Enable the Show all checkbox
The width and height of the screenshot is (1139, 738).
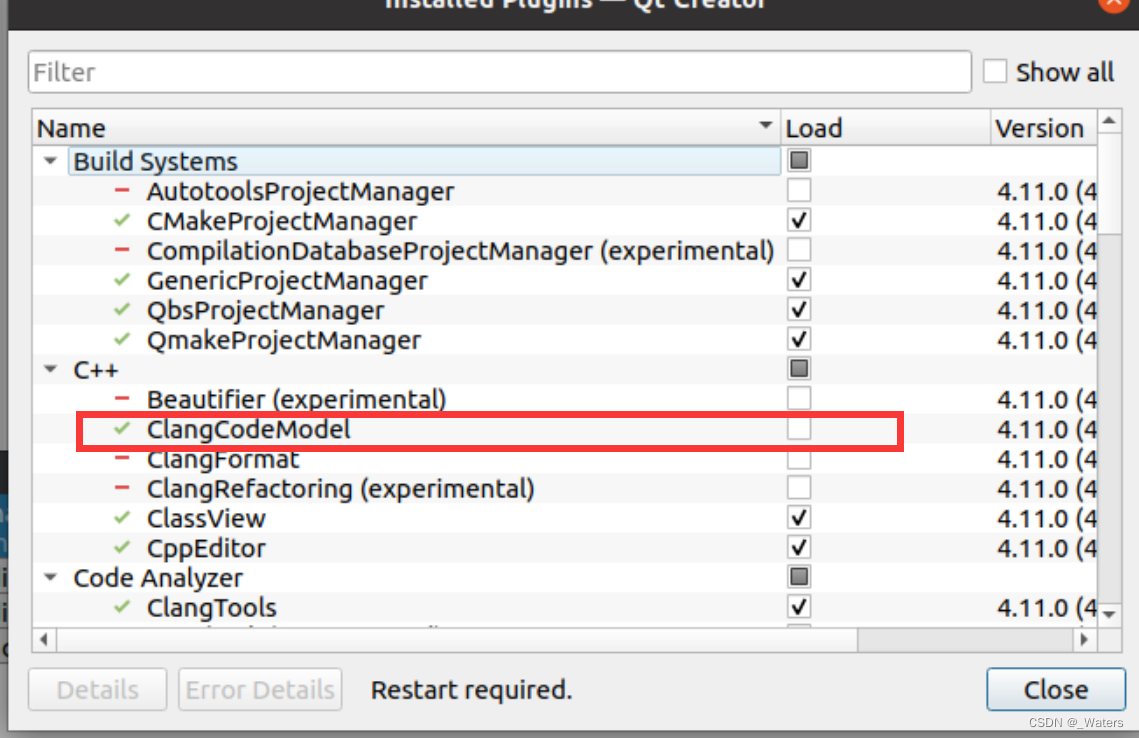point(995,72)
